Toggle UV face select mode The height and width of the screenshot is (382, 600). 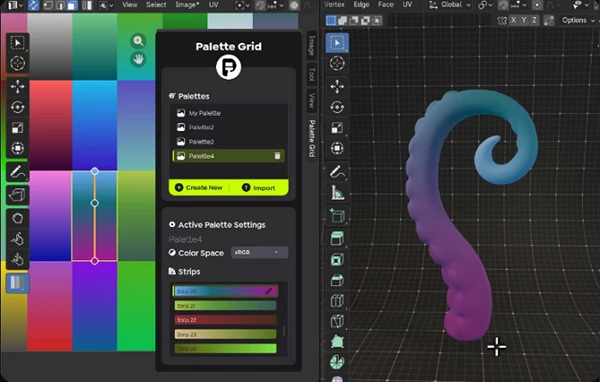click(x=72, y=5)
